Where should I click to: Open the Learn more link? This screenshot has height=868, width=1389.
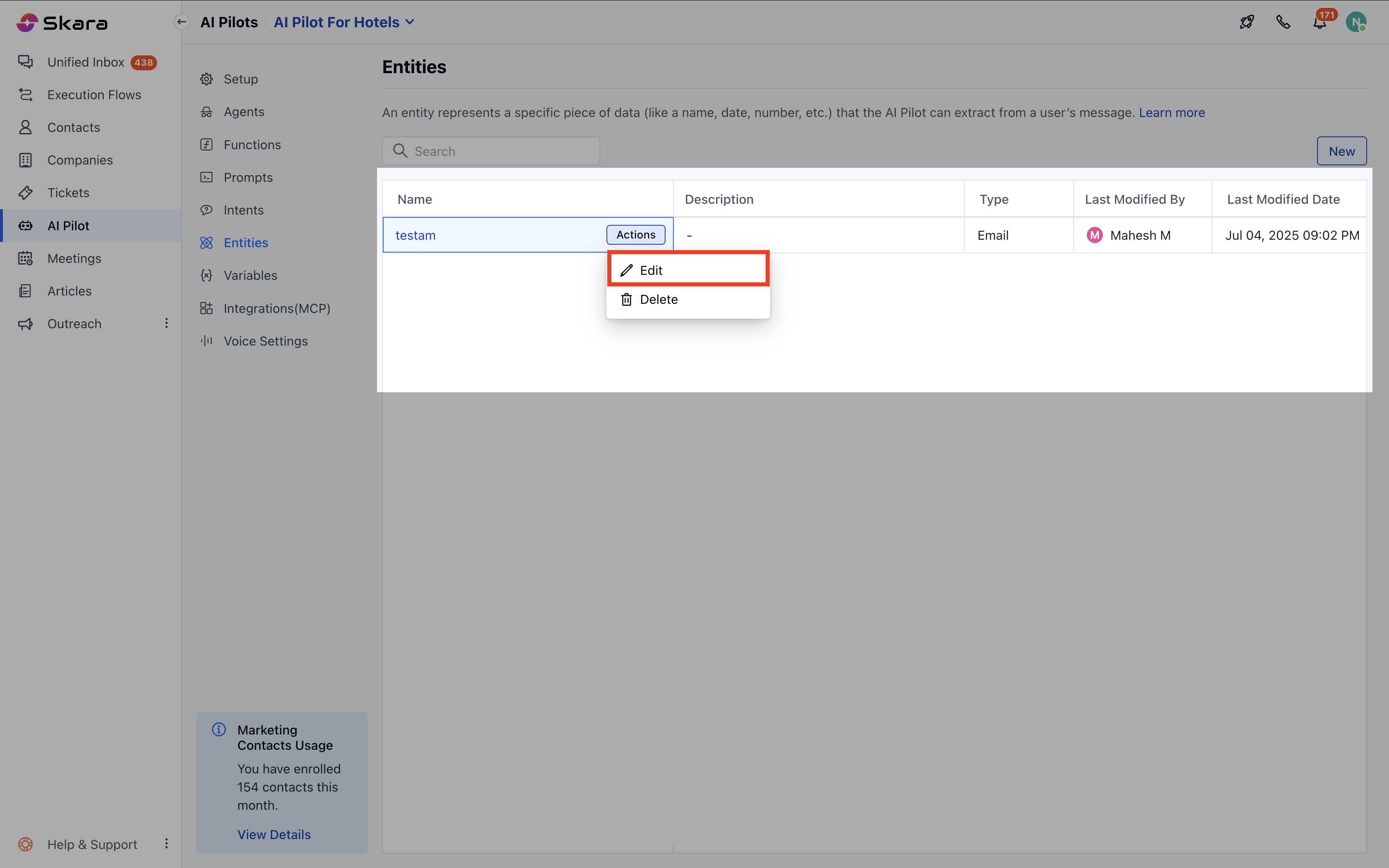[x=1172, y=112]
